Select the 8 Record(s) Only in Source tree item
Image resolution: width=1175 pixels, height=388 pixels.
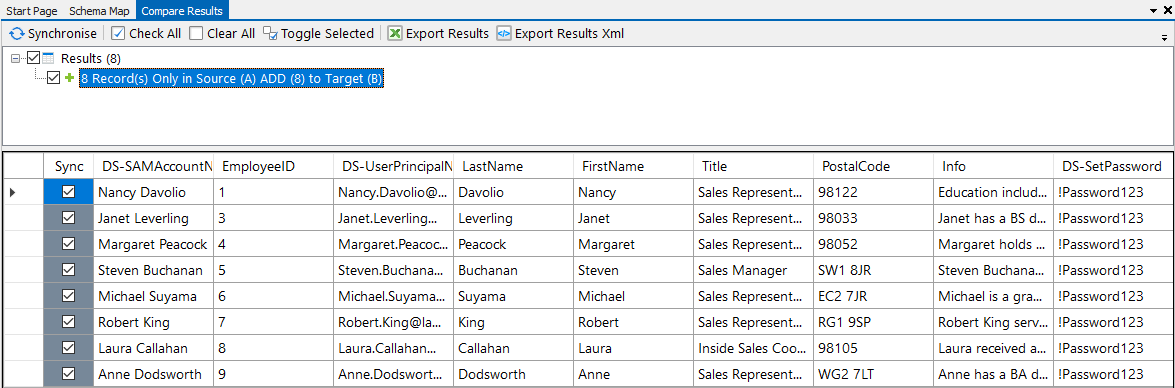[x=232, y=78]
